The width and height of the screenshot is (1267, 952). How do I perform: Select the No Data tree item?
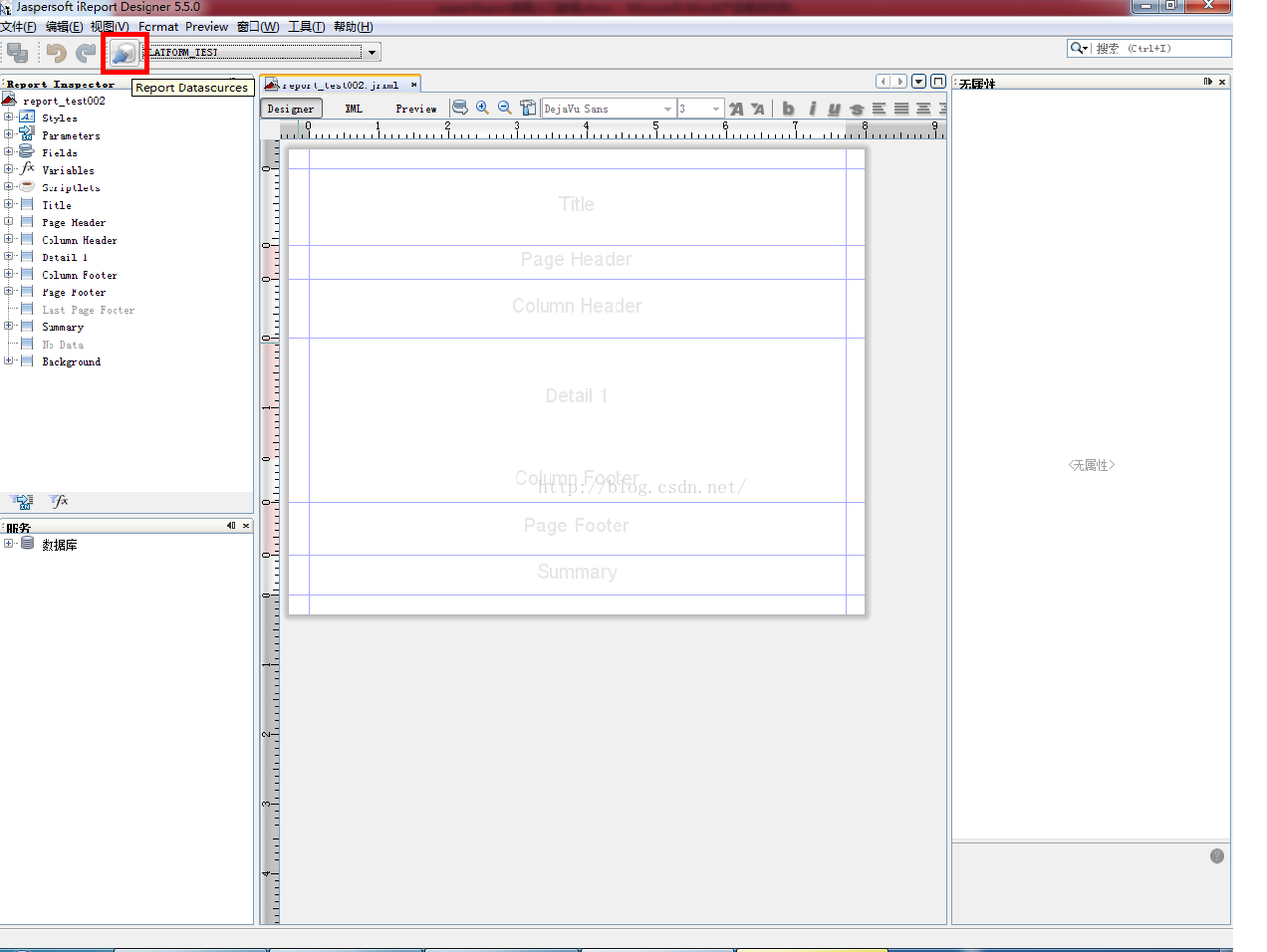tap(63, 345)
